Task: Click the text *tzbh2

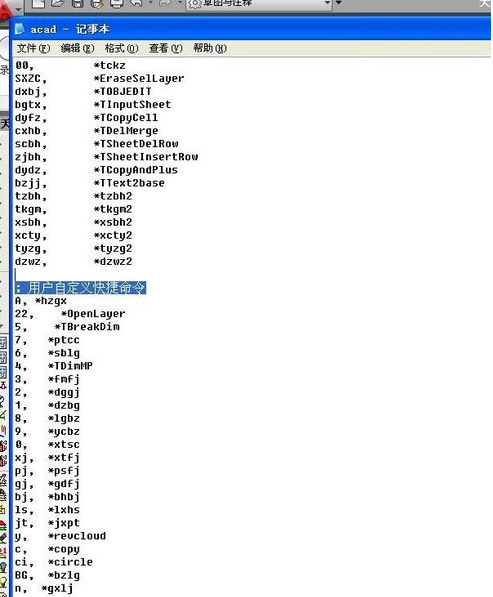Action: (x=113, y=196)
